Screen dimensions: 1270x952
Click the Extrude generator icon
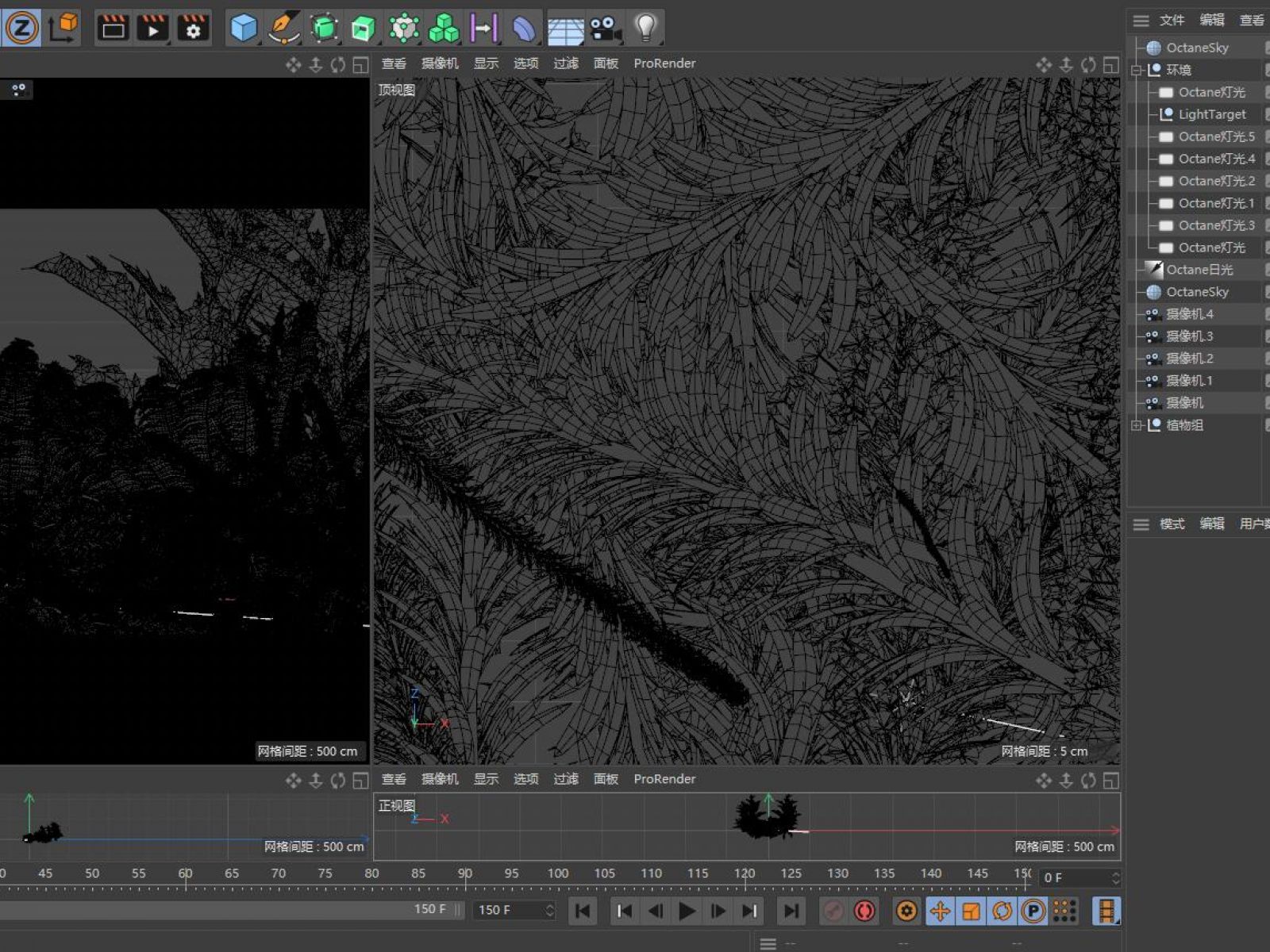364,29
